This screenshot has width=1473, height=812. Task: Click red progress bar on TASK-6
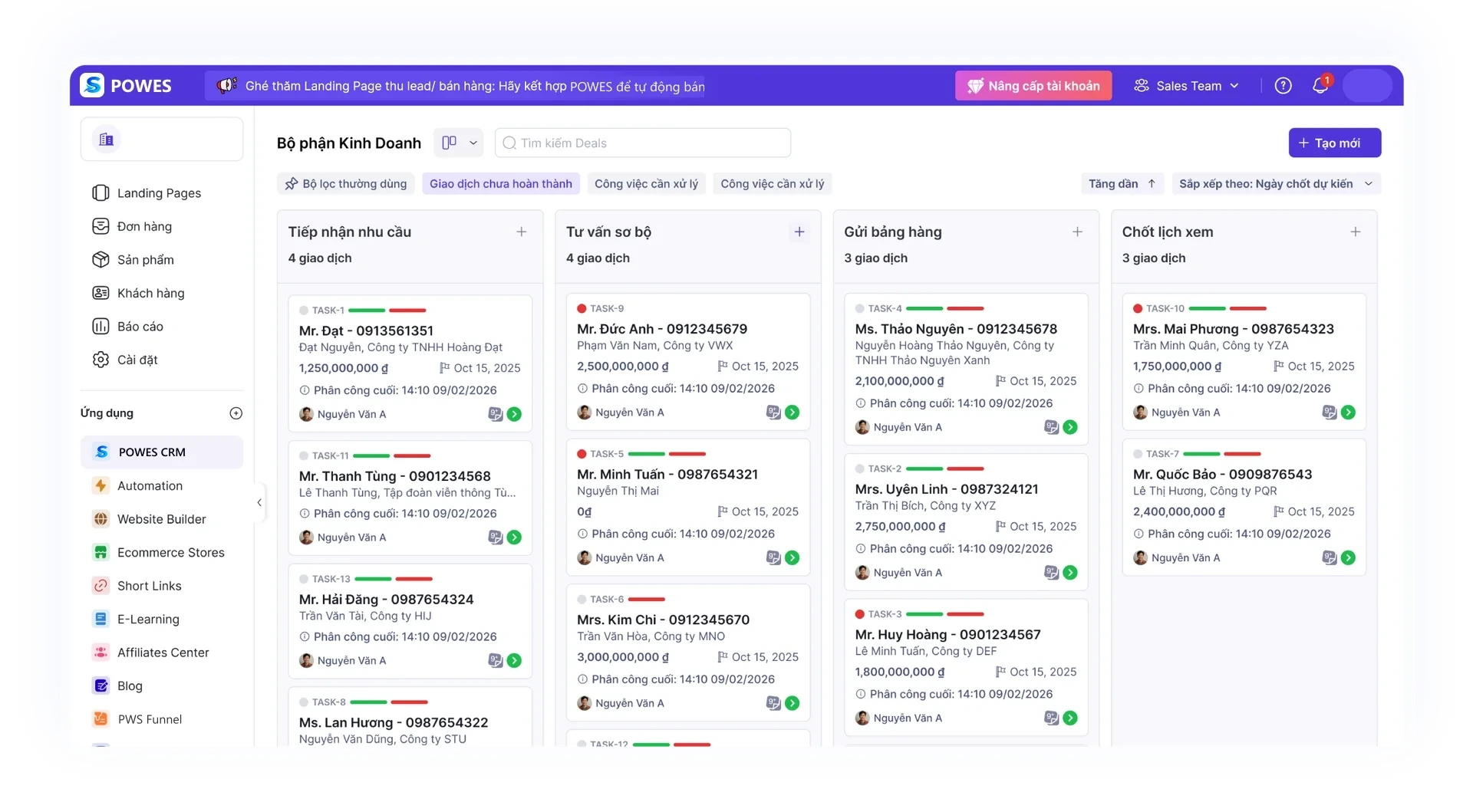tap(646, 600)
